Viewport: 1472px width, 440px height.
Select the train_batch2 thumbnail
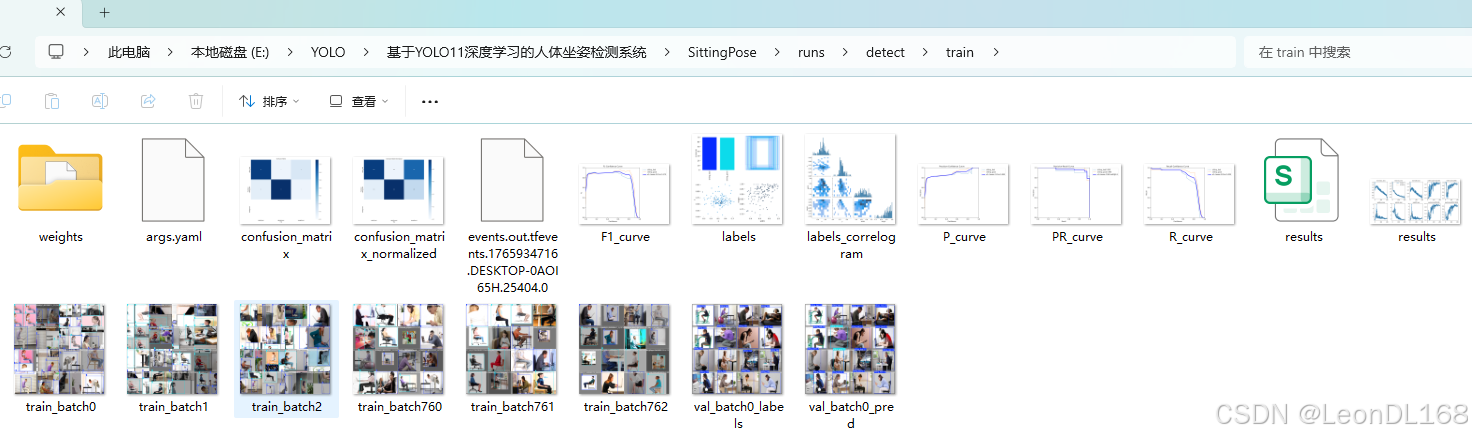[x=286, y=350]
